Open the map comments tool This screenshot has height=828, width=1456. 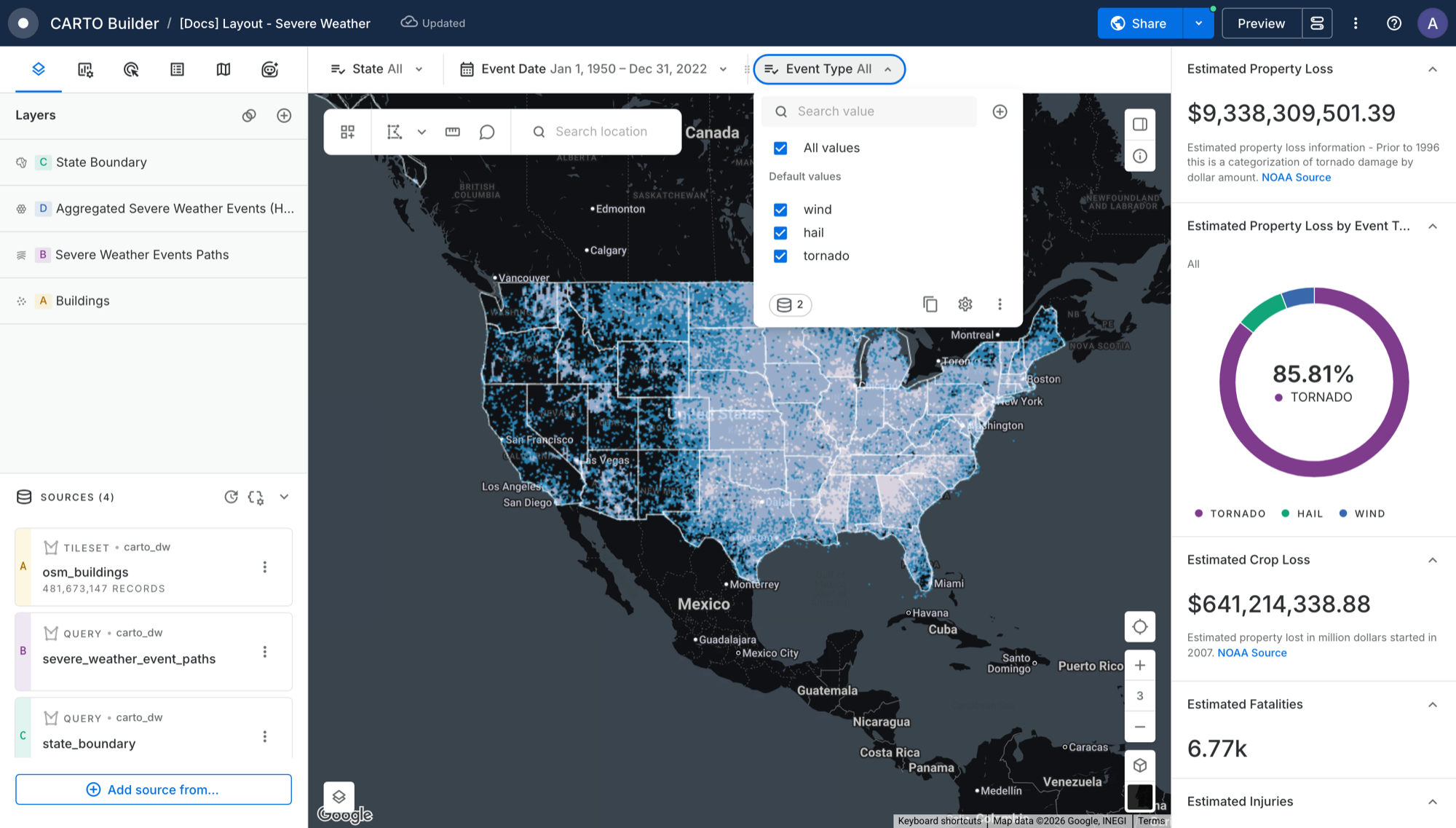pyautogui.click(x=487, y=132)
